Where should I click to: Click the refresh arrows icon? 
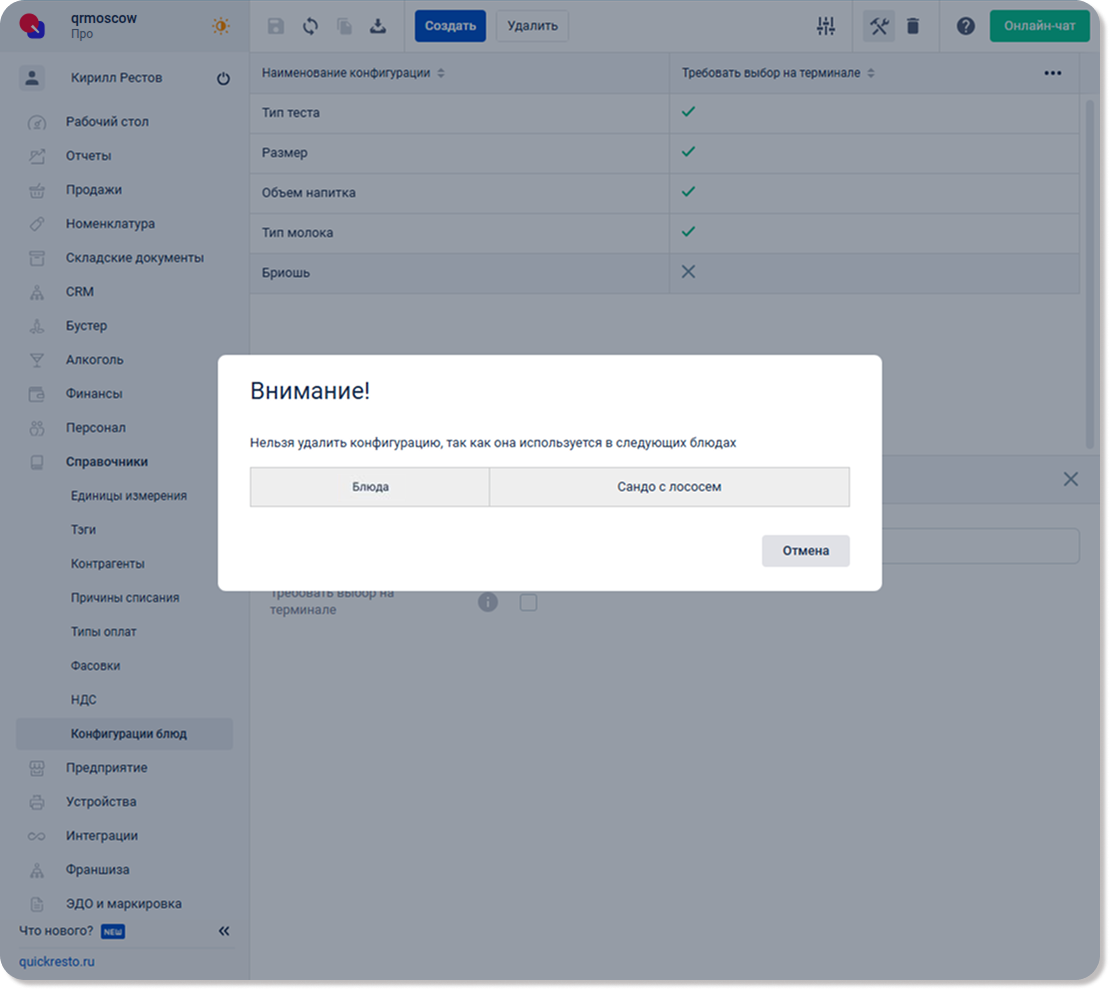pyautogui.click(x=310, y=26)
